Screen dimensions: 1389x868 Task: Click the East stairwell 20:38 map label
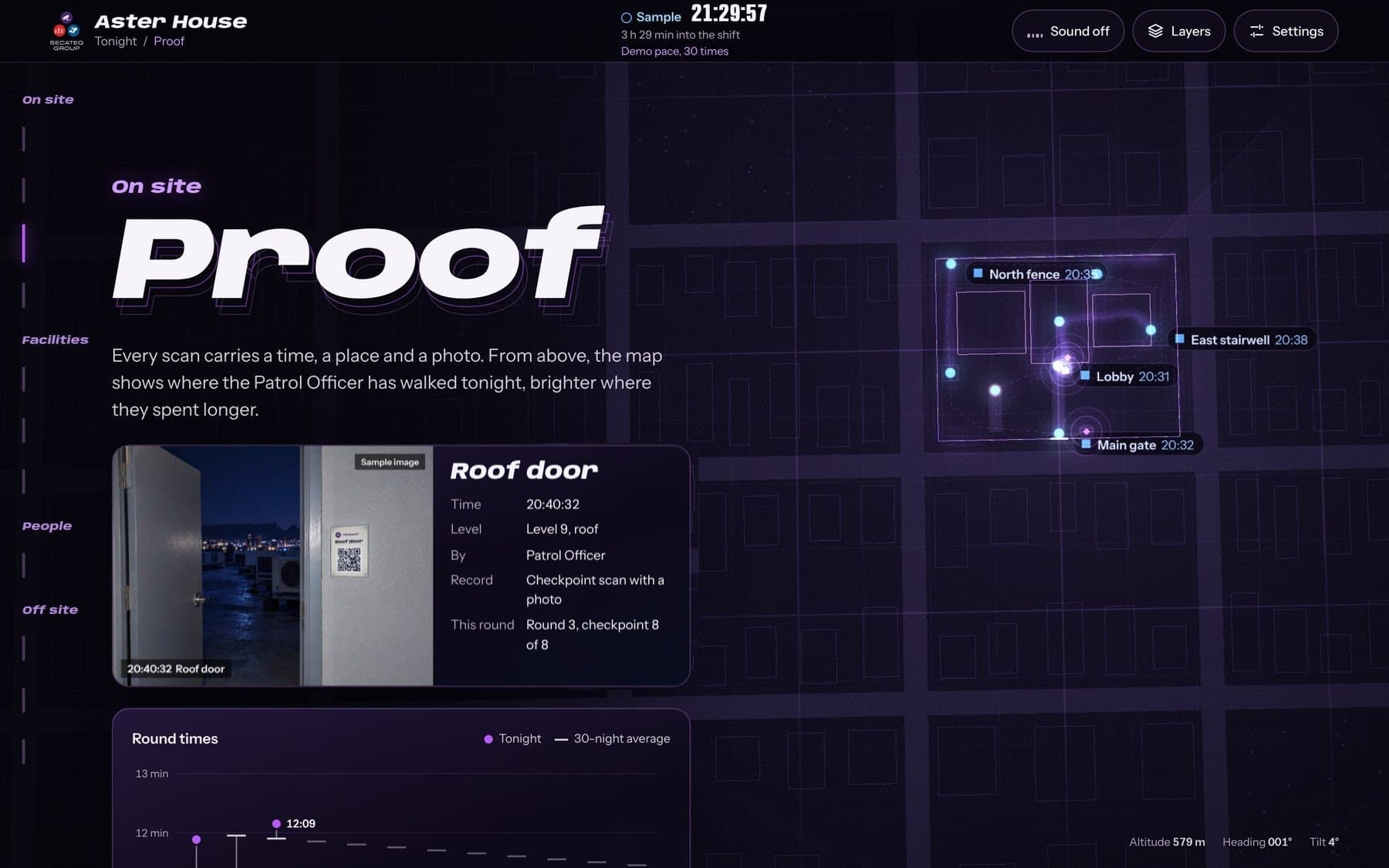1241,339
